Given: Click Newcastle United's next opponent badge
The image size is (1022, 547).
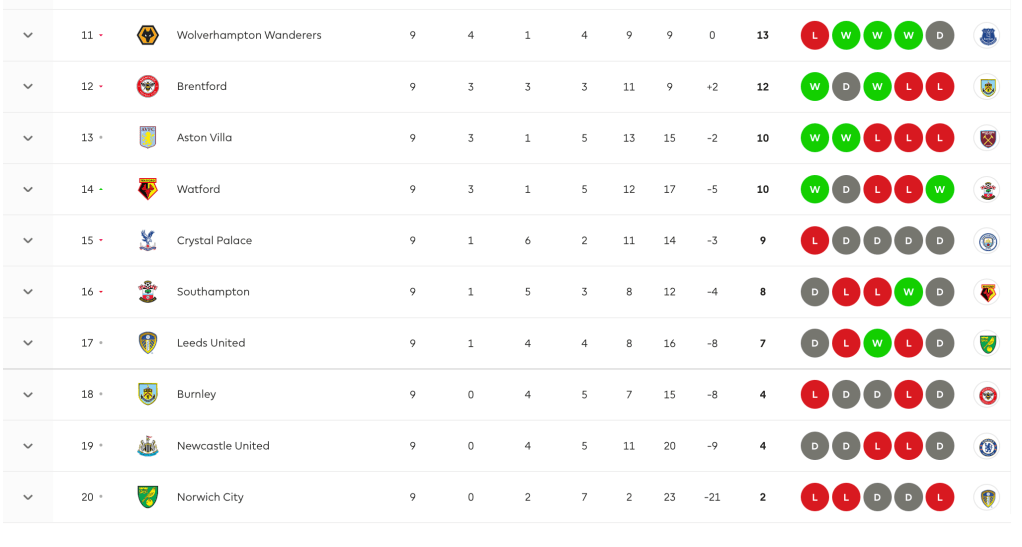Looking at the screenshot, I should [x=987, y=446].
